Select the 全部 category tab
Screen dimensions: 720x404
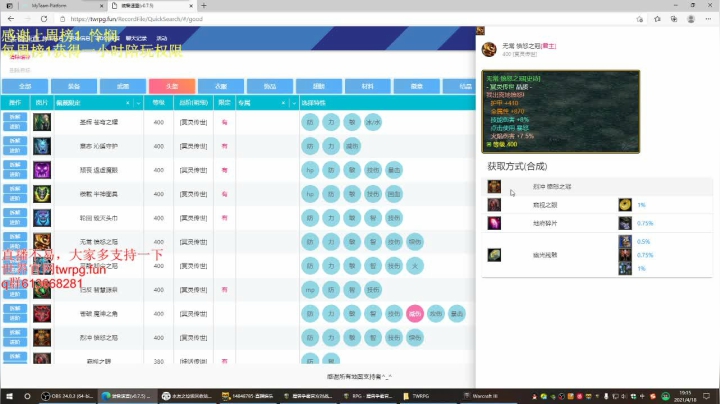(25, 86)
